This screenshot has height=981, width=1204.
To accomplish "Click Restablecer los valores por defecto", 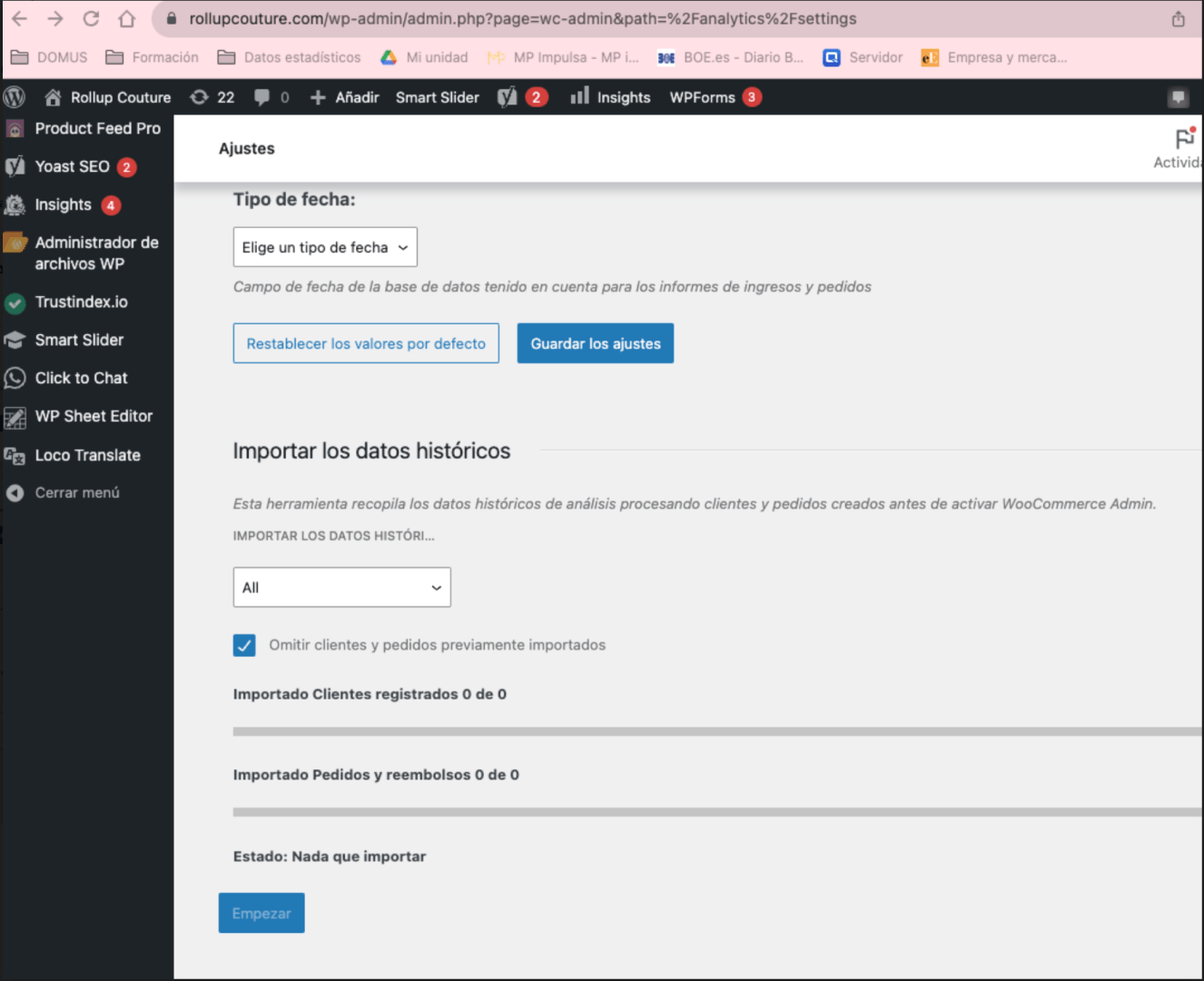I will pos(366,343).
